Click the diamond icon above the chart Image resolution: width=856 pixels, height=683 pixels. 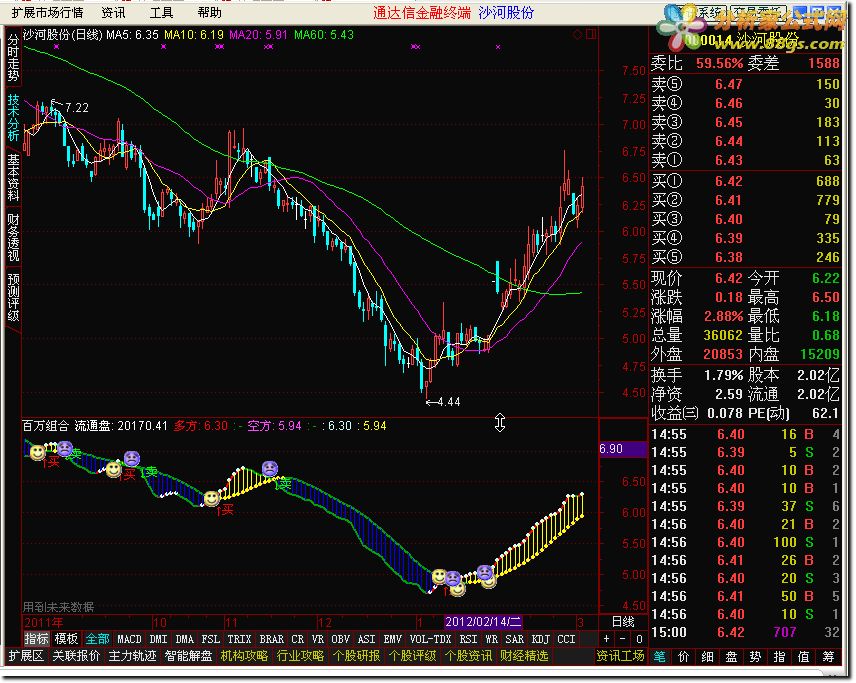tap(577, 35)
